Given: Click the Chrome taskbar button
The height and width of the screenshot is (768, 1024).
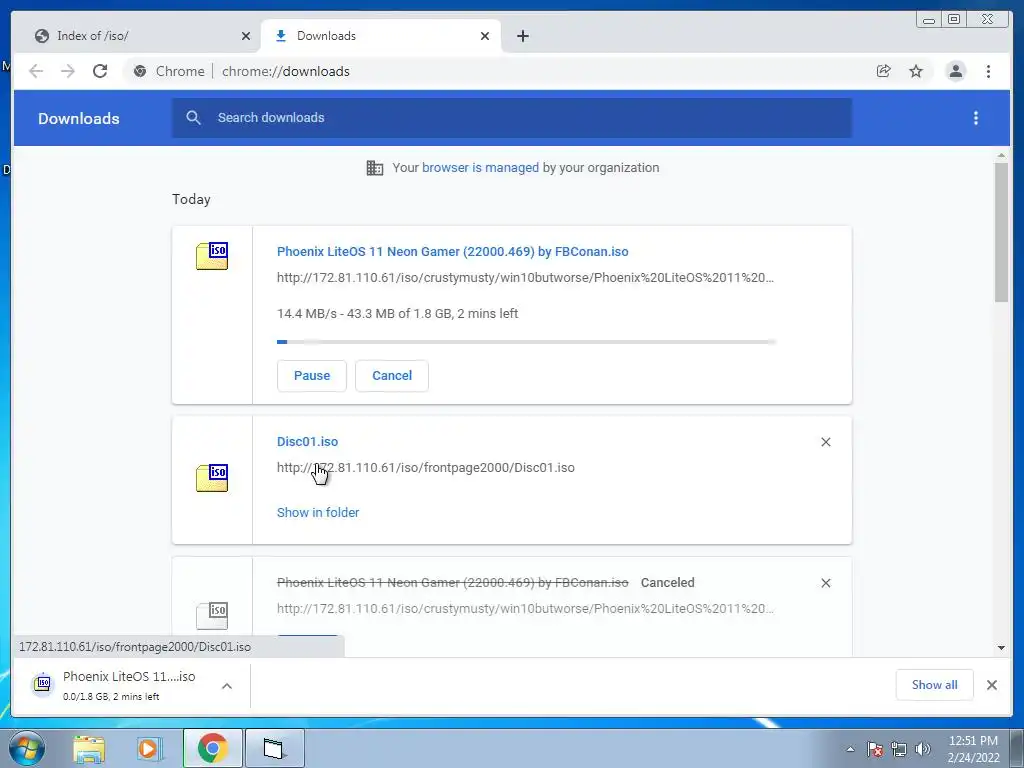Looking at the screenshot, I should (212, 748).
